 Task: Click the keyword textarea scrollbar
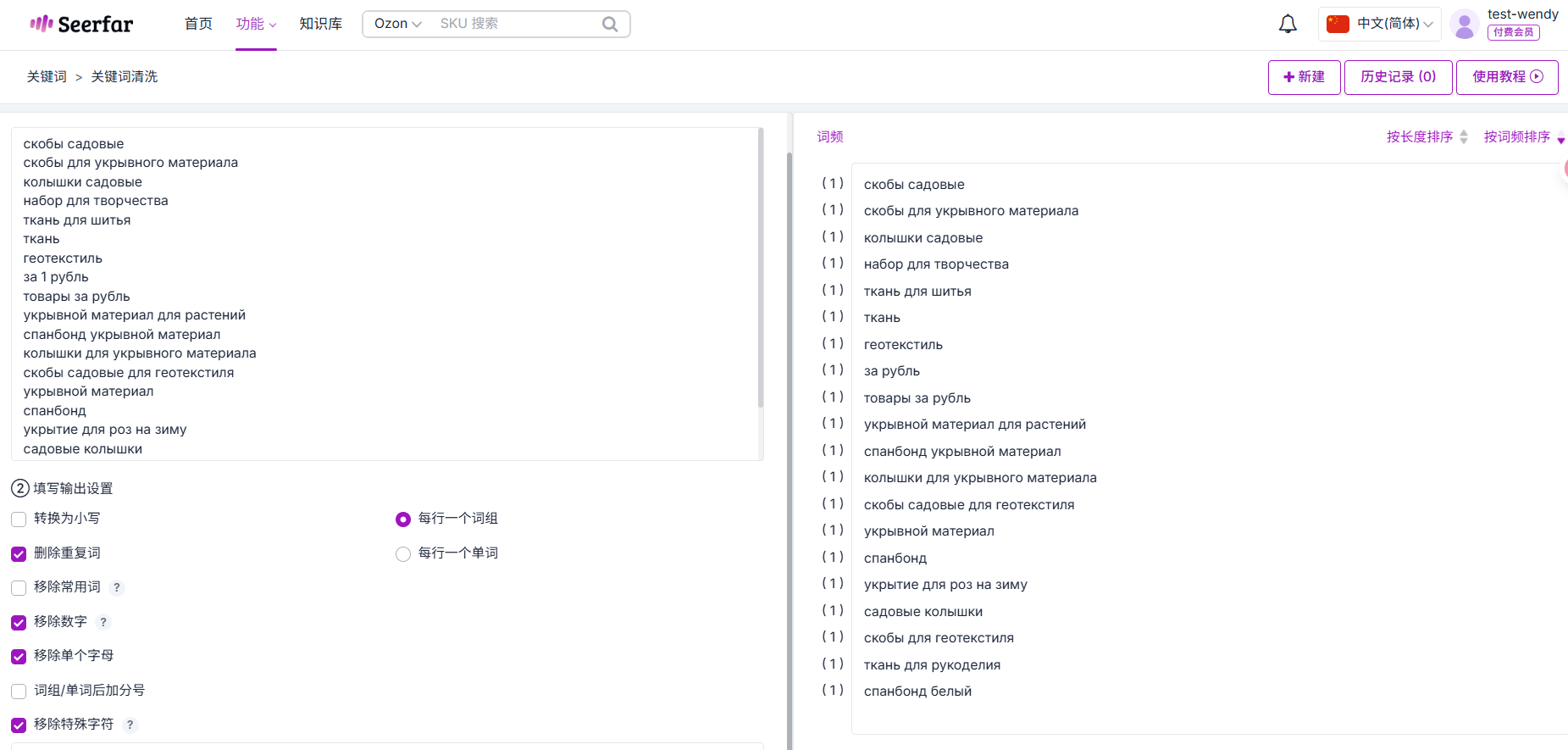tap(760, 271)
